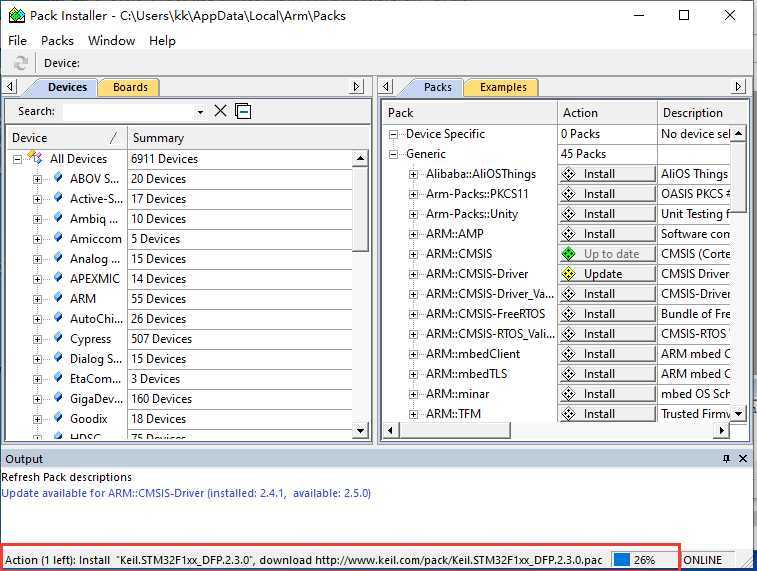
Task: Click the Pack Installer app icon in title bar
Action: (x=16, y=15)
